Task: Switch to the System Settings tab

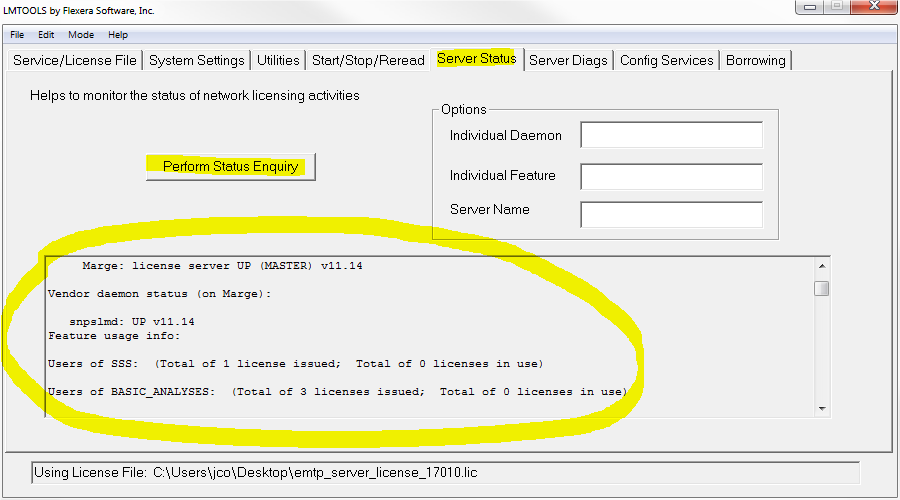Action: [197, 60]
